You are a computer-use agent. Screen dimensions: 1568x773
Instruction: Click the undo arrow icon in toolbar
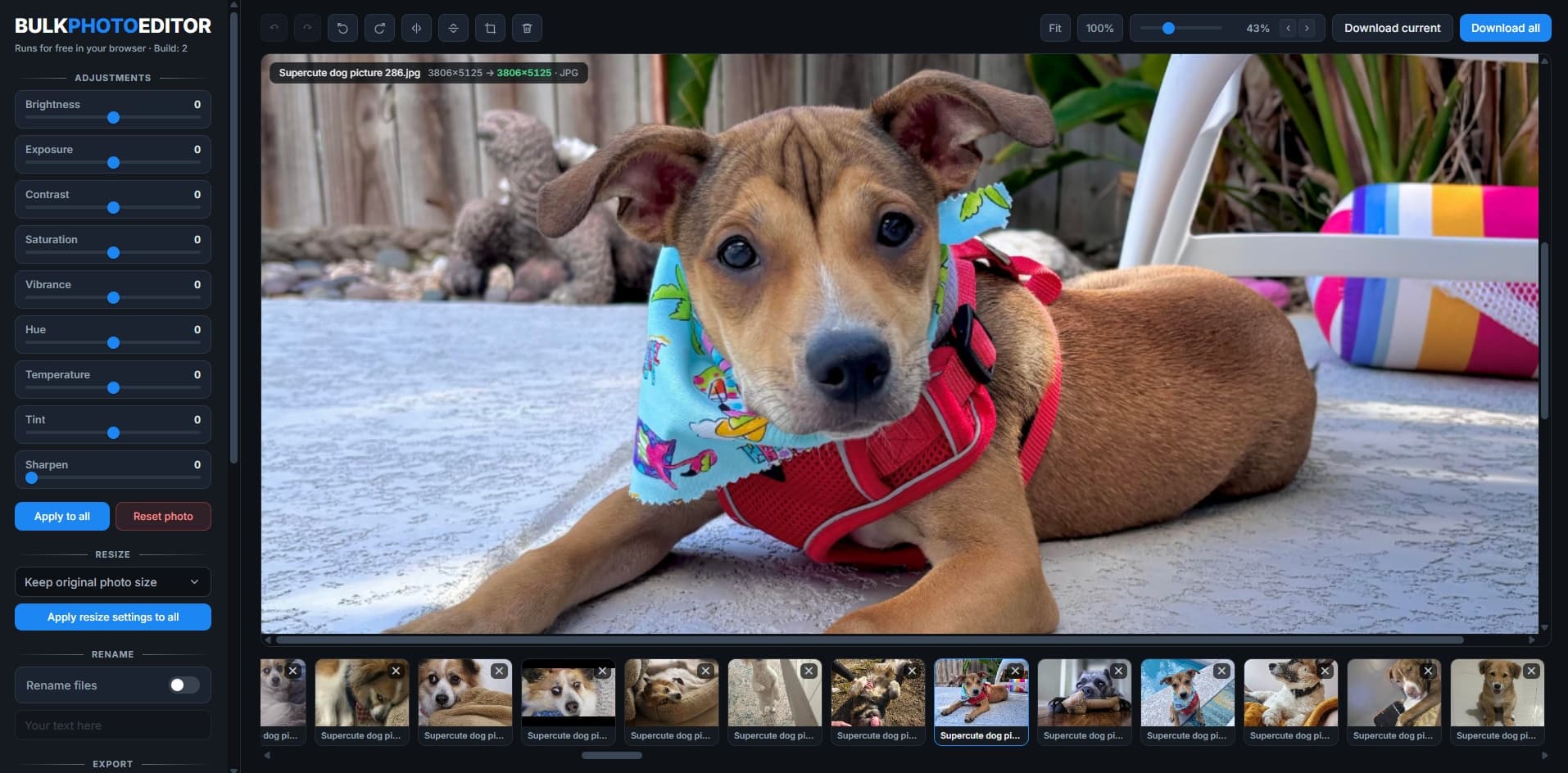(274, 28)
